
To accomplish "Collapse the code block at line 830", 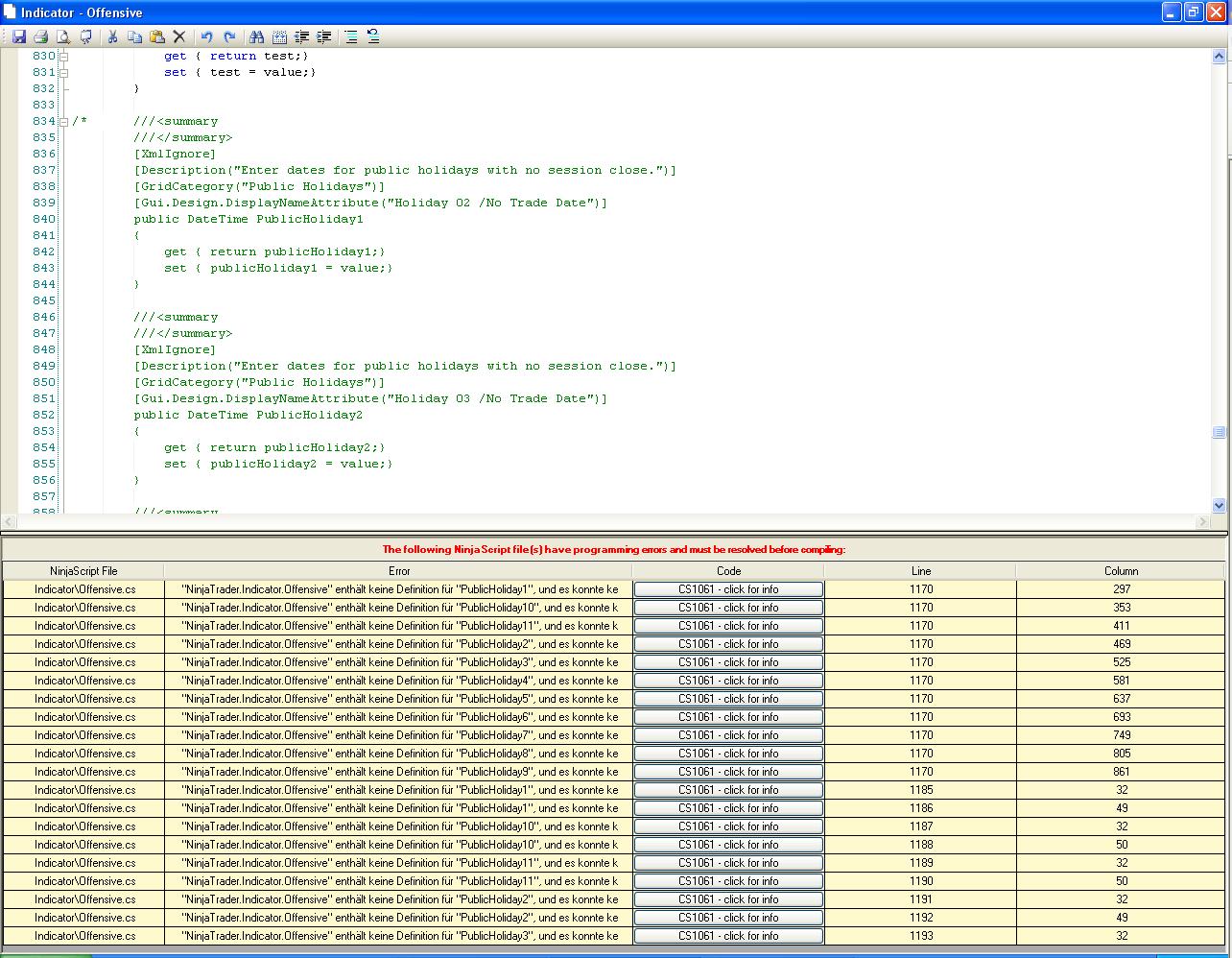I will tap(64, 56).
